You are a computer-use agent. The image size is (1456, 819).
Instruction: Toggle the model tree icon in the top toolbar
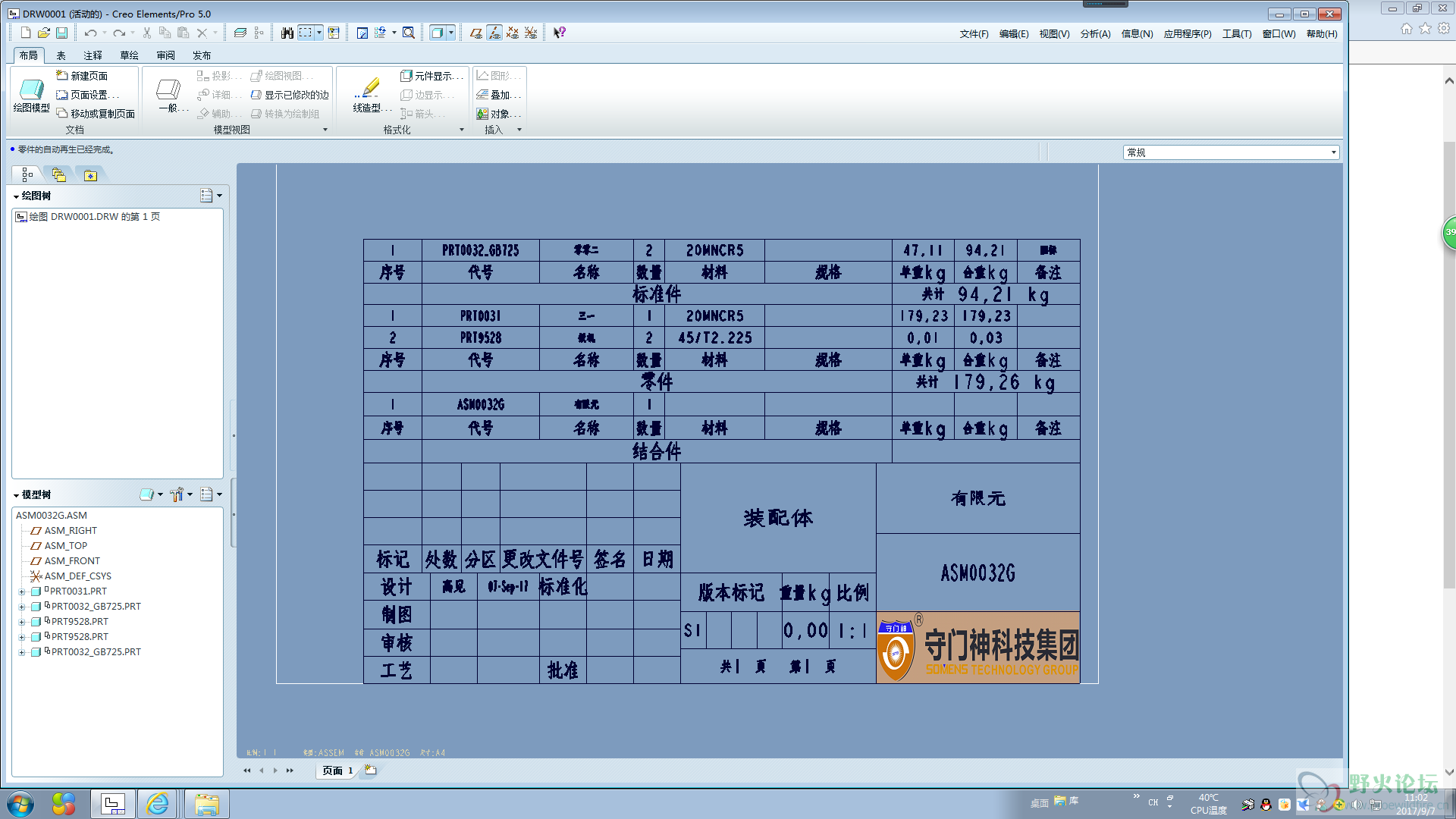coord(259,33)
